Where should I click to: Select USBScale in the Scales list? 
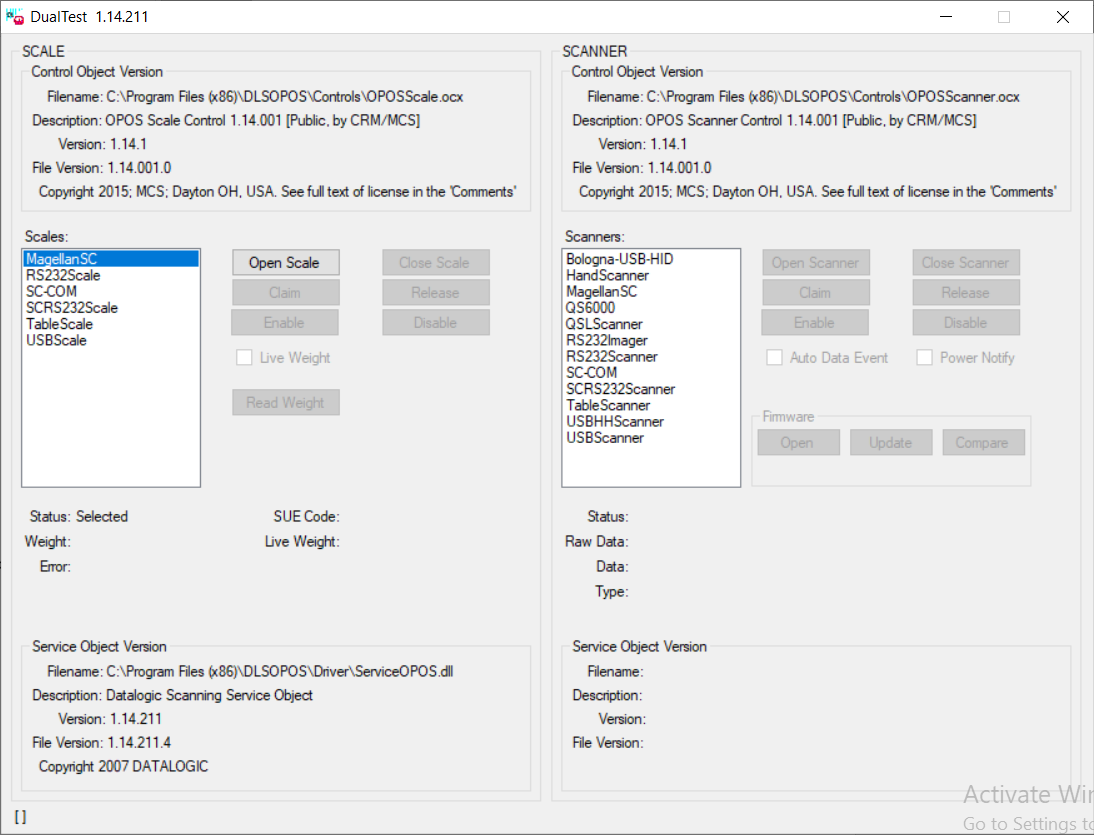click(x=56, y=340)
